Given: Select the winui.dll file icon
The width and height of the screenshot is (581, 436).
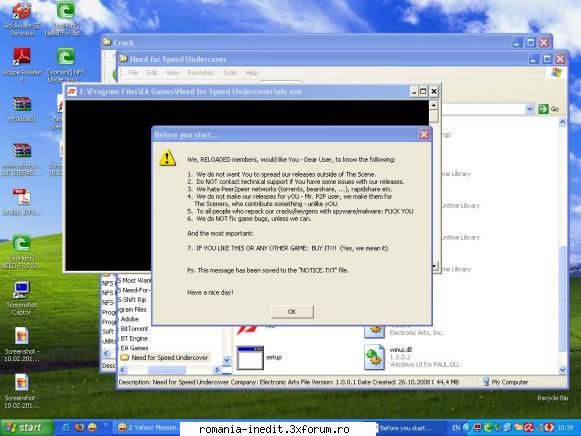Looking at the screenshot, I should 374,357.
